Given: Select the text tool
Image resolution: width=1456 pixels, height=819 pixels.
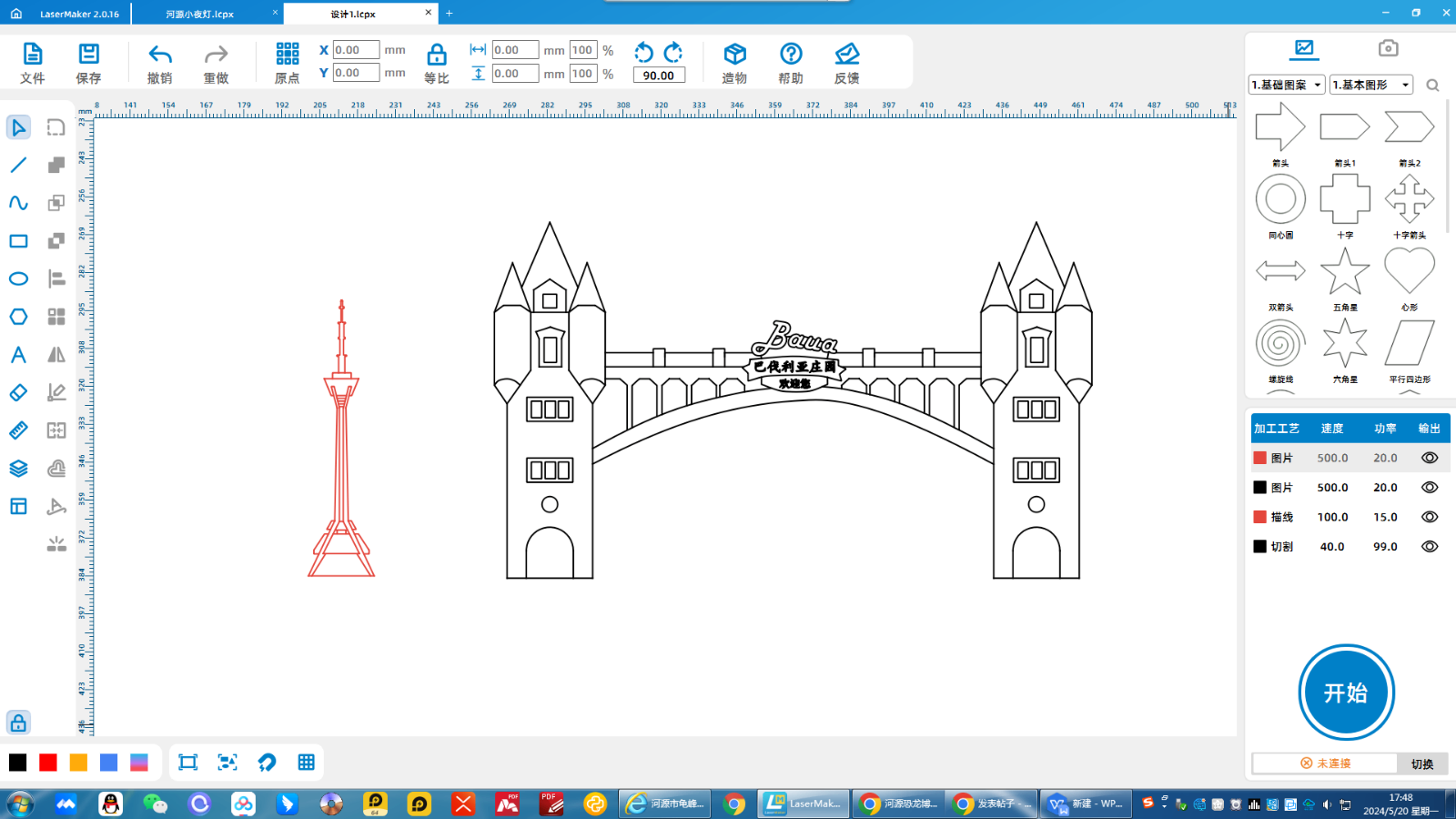Looking at the screenshot, I should [18, 355].
